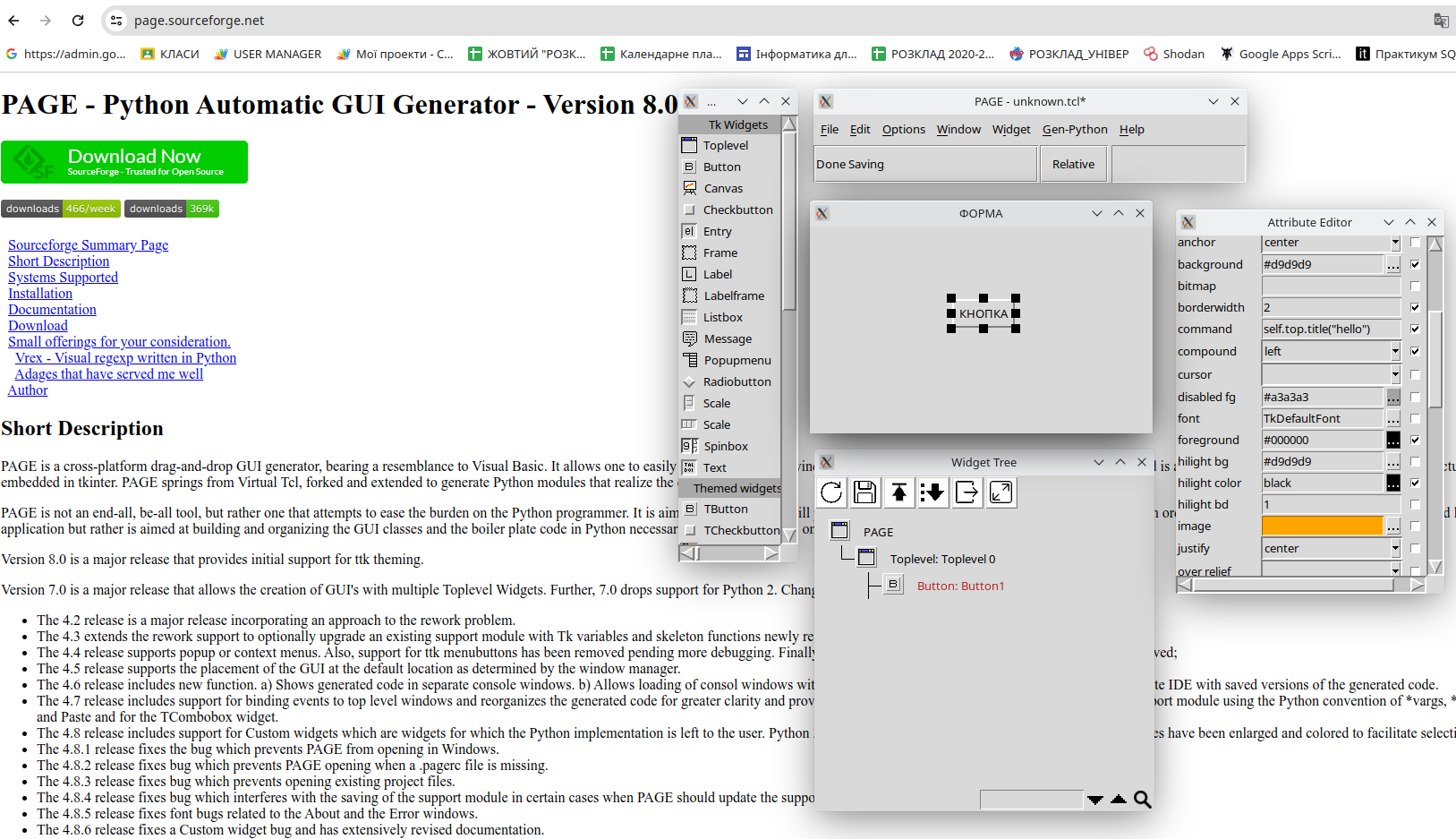Click the move-up arrow icon in Widget Tree
Image resolution: width=1456 pixels, height=839 pixels.
[x=899, y=492]
